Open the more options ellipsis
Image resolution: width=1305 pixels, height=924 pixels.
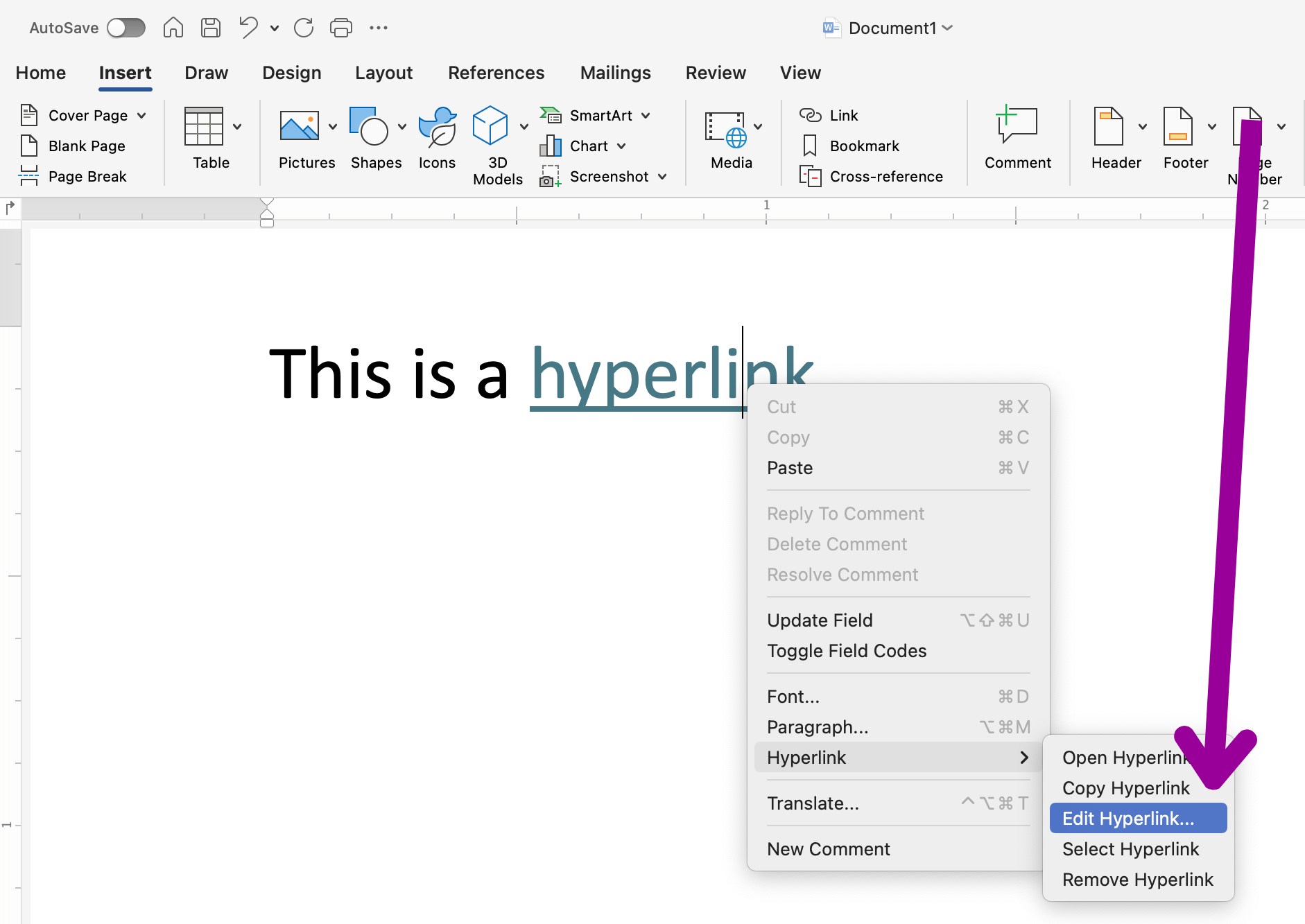[x=379, y=28]
